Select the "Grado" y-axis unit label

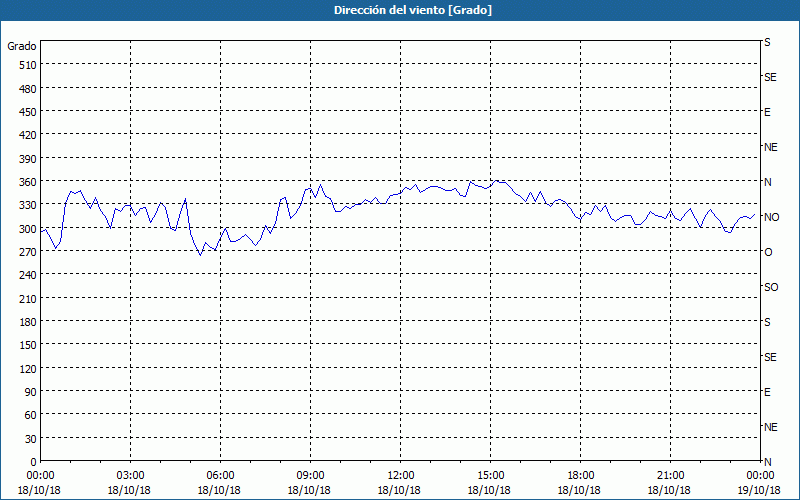22,46
